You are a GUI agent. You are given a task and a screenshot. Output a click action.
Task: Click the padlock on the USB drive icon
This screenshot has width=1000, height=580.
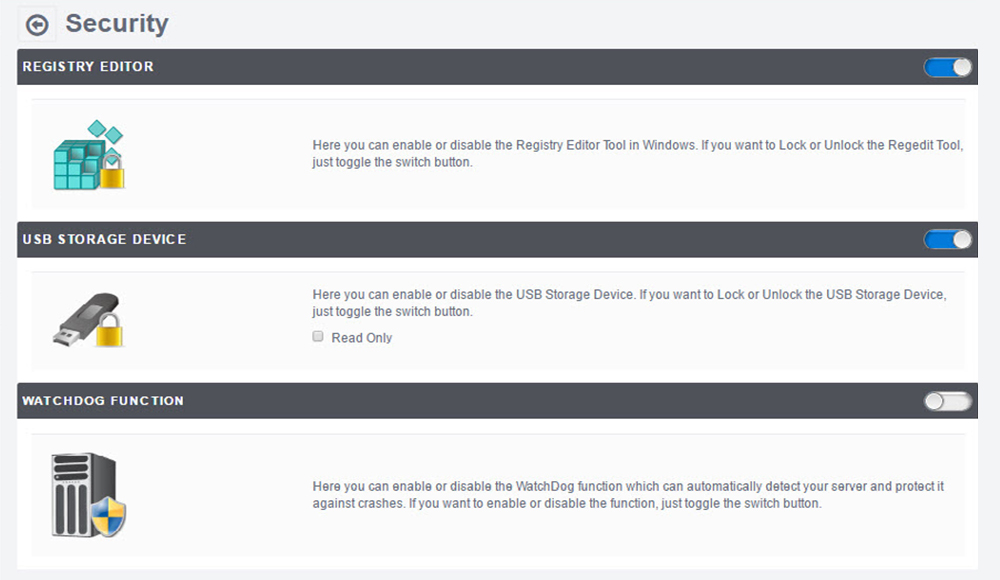click(x=108, y=331)
